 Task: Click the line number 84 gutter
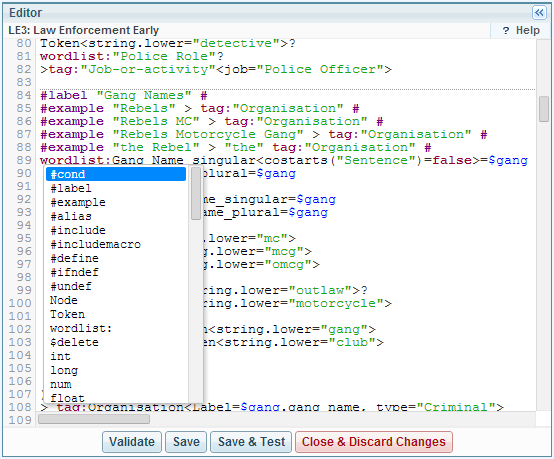24,95
